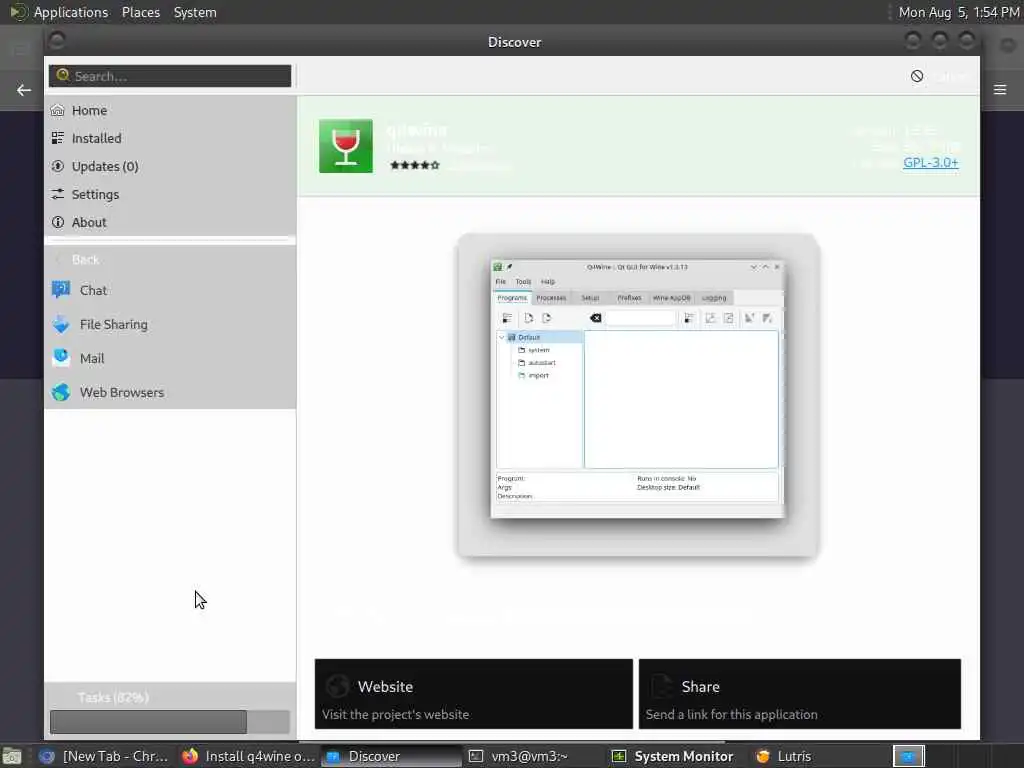Show the Installed applications list
The height and width of the screenshot is (768, 1024).
pyautogui.click(x=170, y=138)
